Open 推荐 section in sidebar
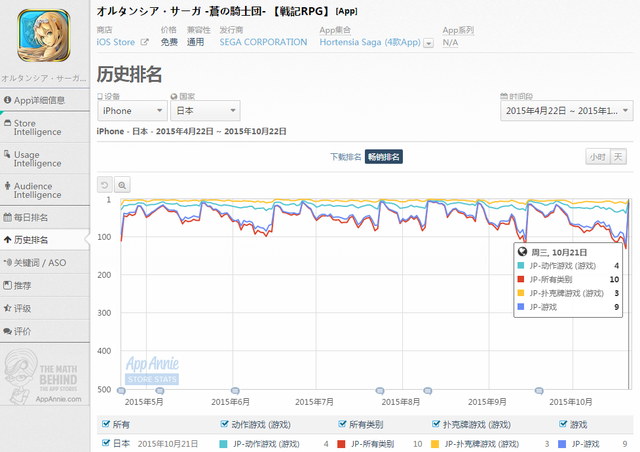 pos(44,285)
